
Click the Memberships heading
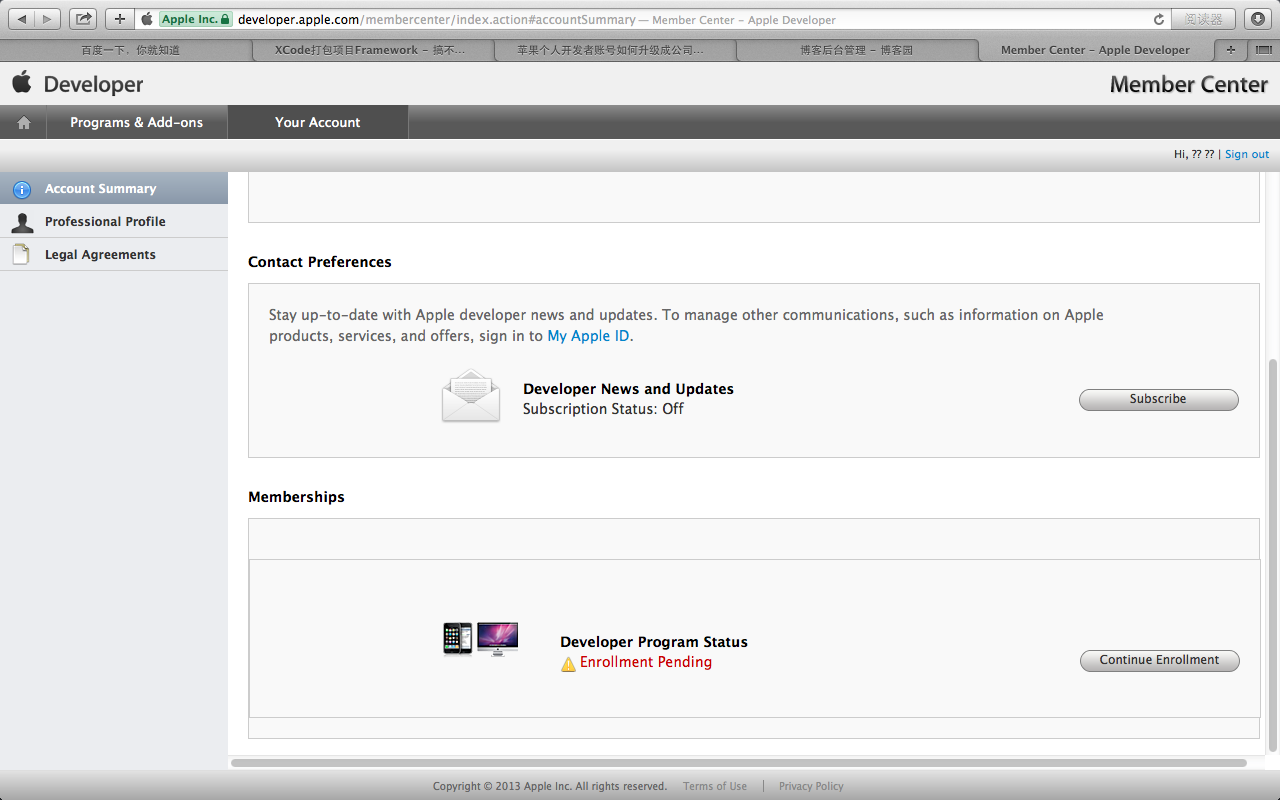[x=296, y=497]
